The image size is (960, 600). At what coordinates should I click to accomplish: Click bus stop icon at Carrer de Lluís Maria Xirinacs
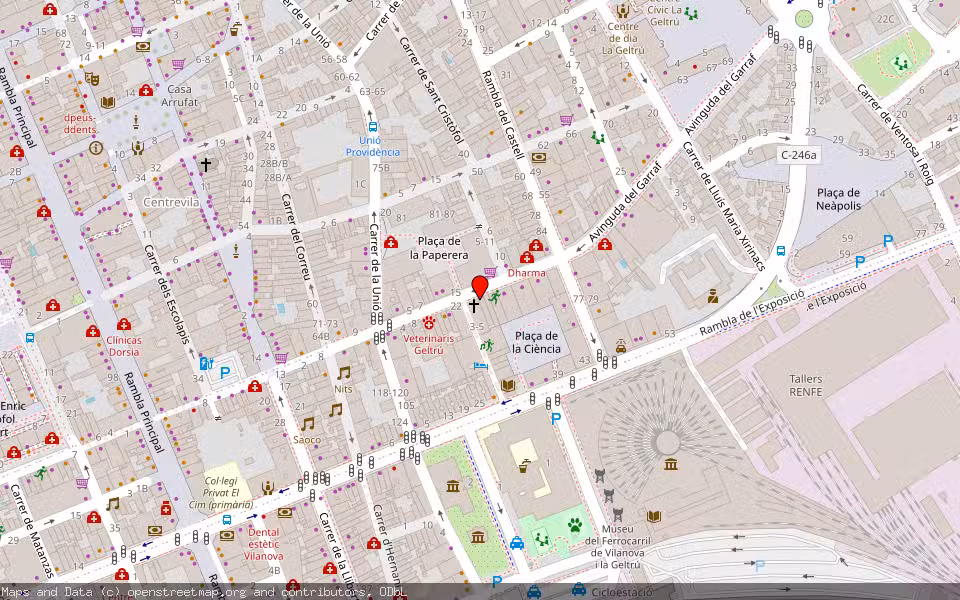781,250
